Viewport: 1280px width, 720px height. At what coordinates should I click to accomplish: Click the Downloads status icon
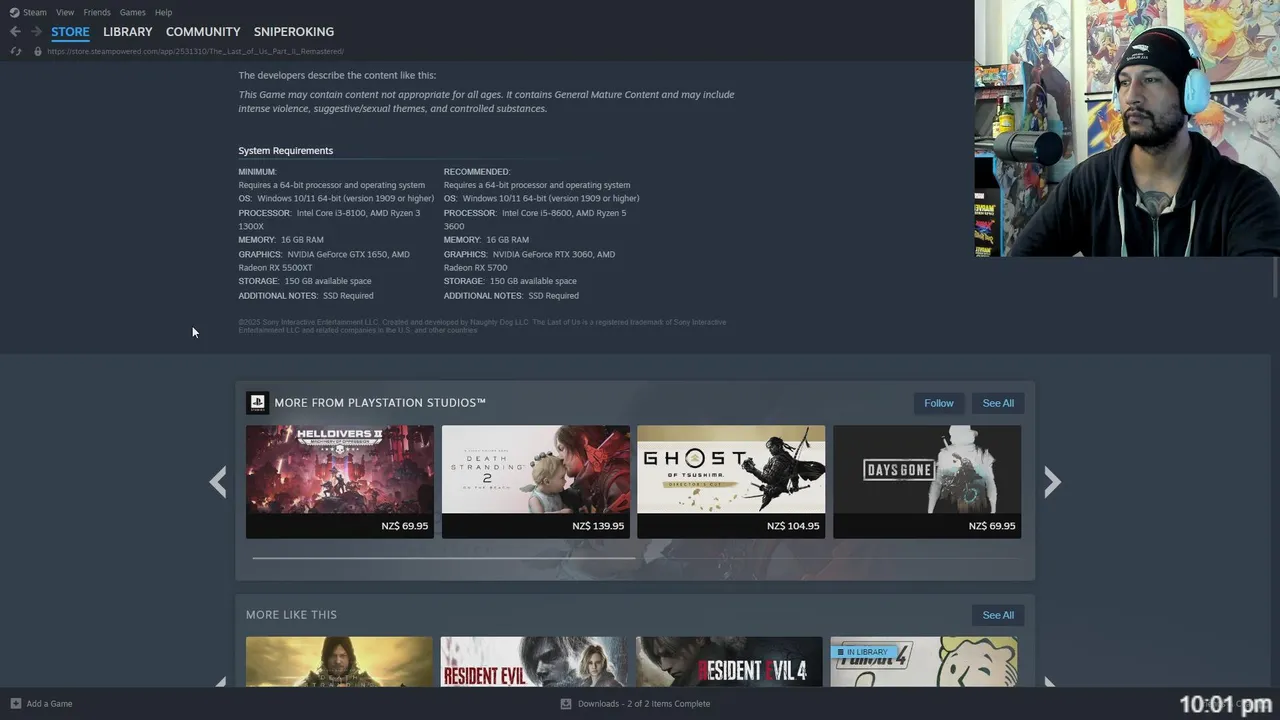coord(566,703)
